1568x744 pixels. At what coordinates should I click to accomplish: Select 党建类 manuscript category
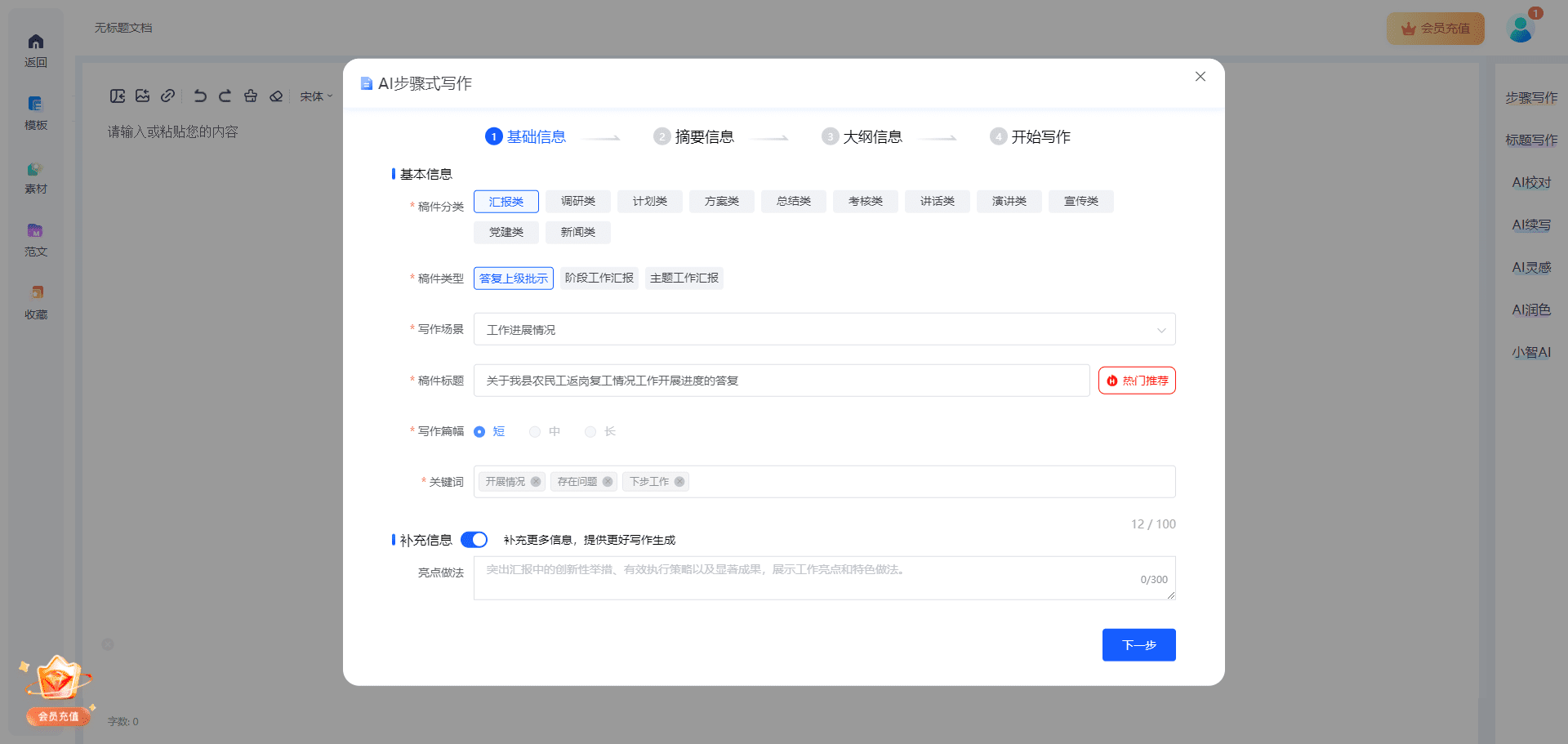(x=506, y=233)
